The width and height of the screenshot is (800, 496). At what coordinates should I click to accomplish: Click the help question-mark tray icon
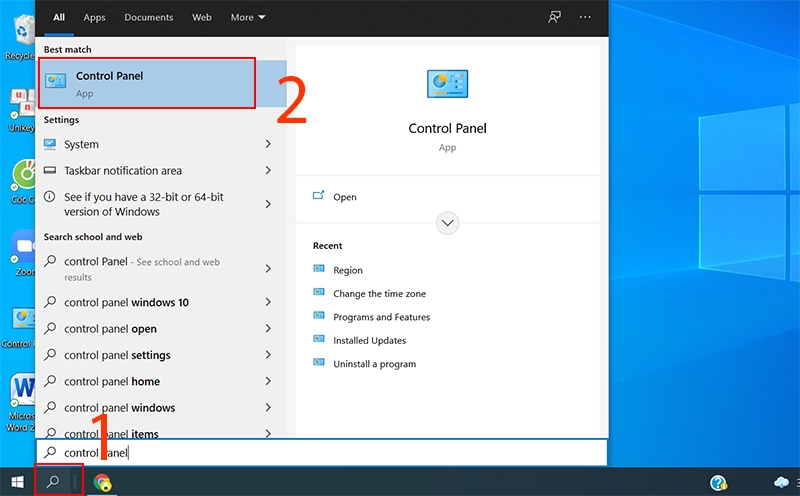(x=718, y=482)
